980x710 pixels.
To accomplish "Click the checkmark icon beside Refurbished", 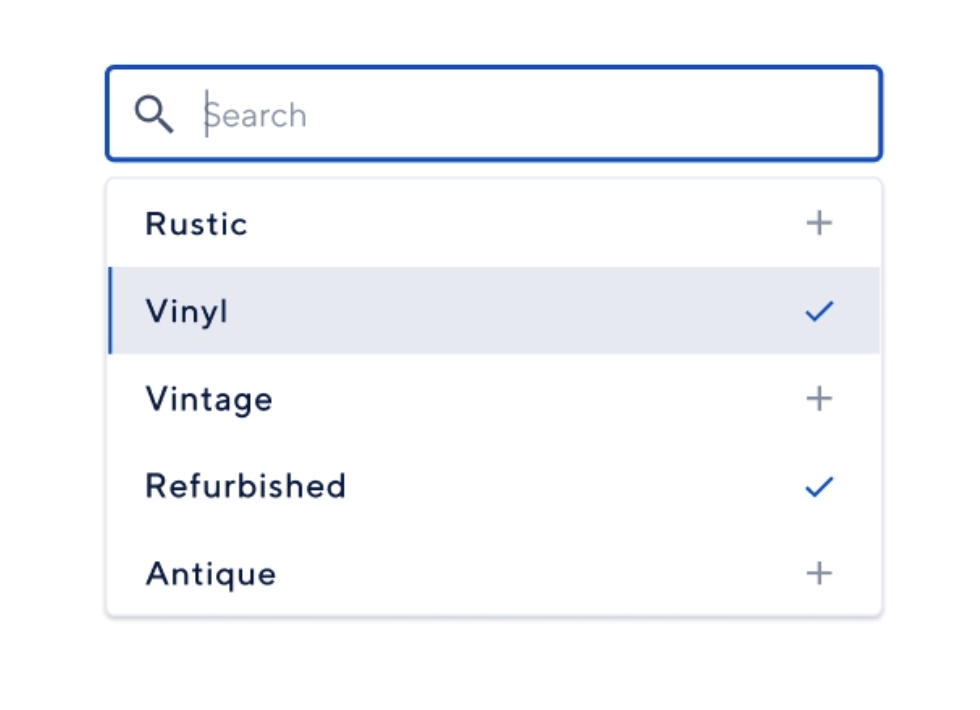I will (819, 487).
